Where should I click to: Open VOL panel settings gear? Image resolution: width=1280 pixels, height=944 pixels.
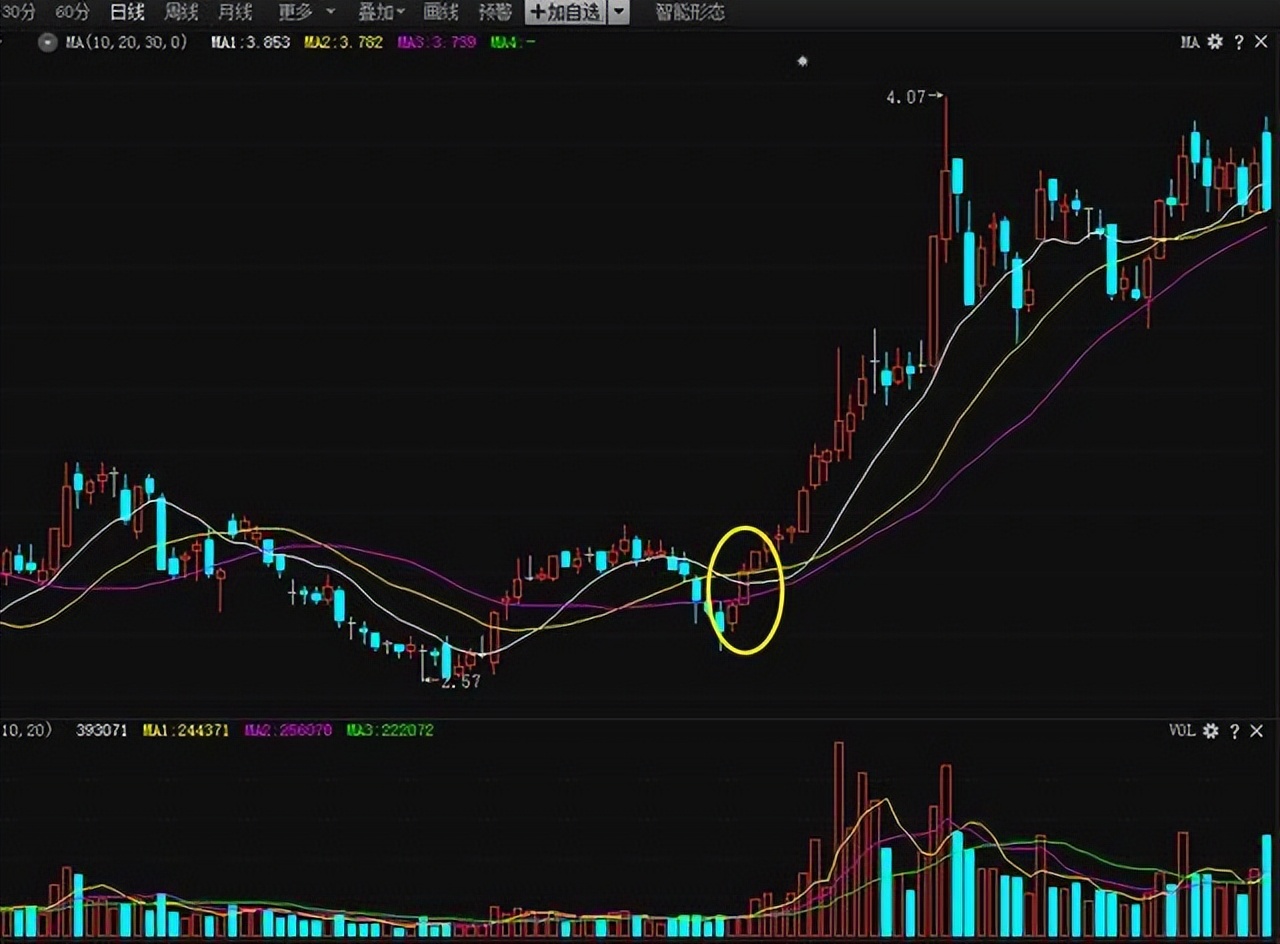tap(1211, 731)
